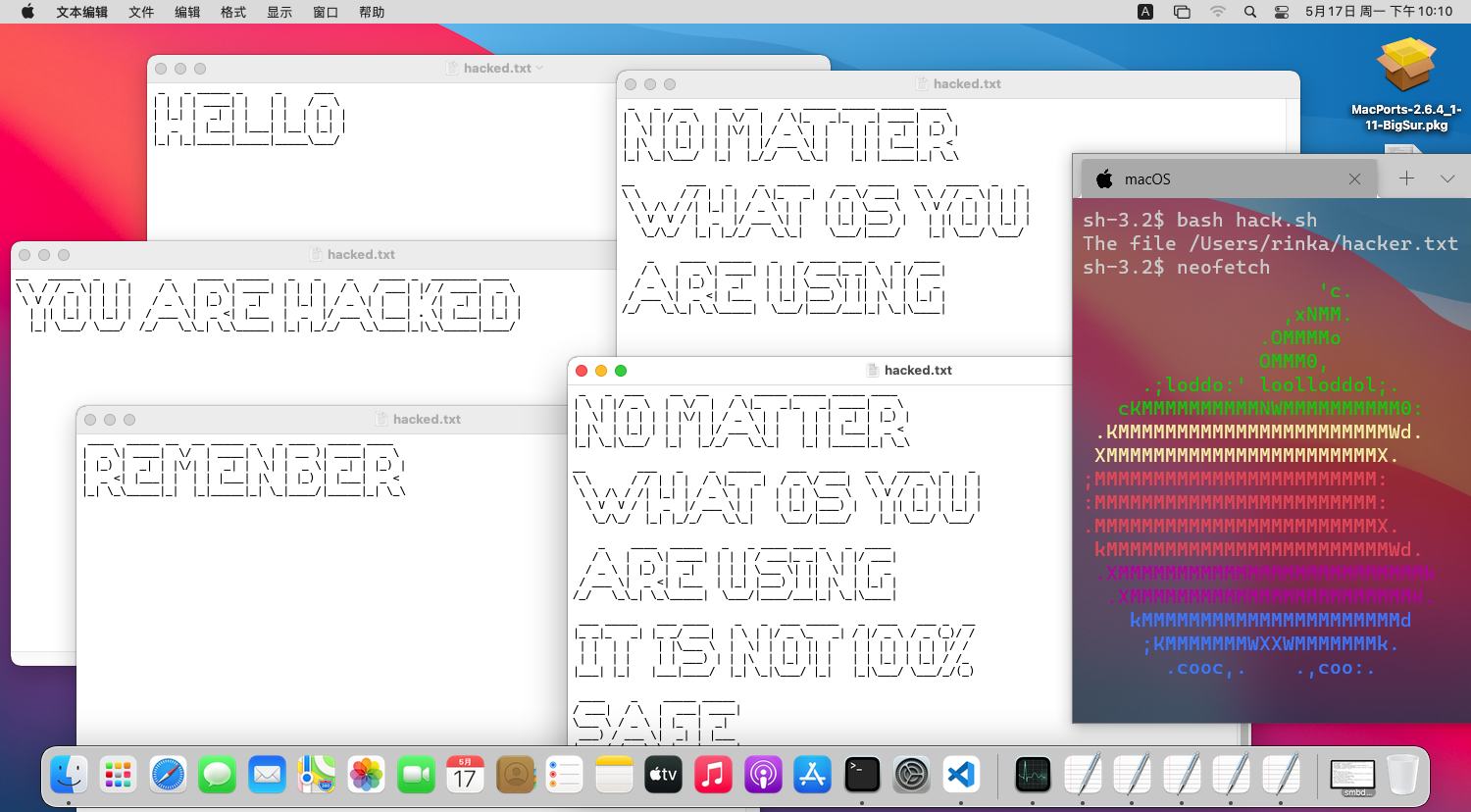Open Launchpad from the dock

click(x=118, y=775)
